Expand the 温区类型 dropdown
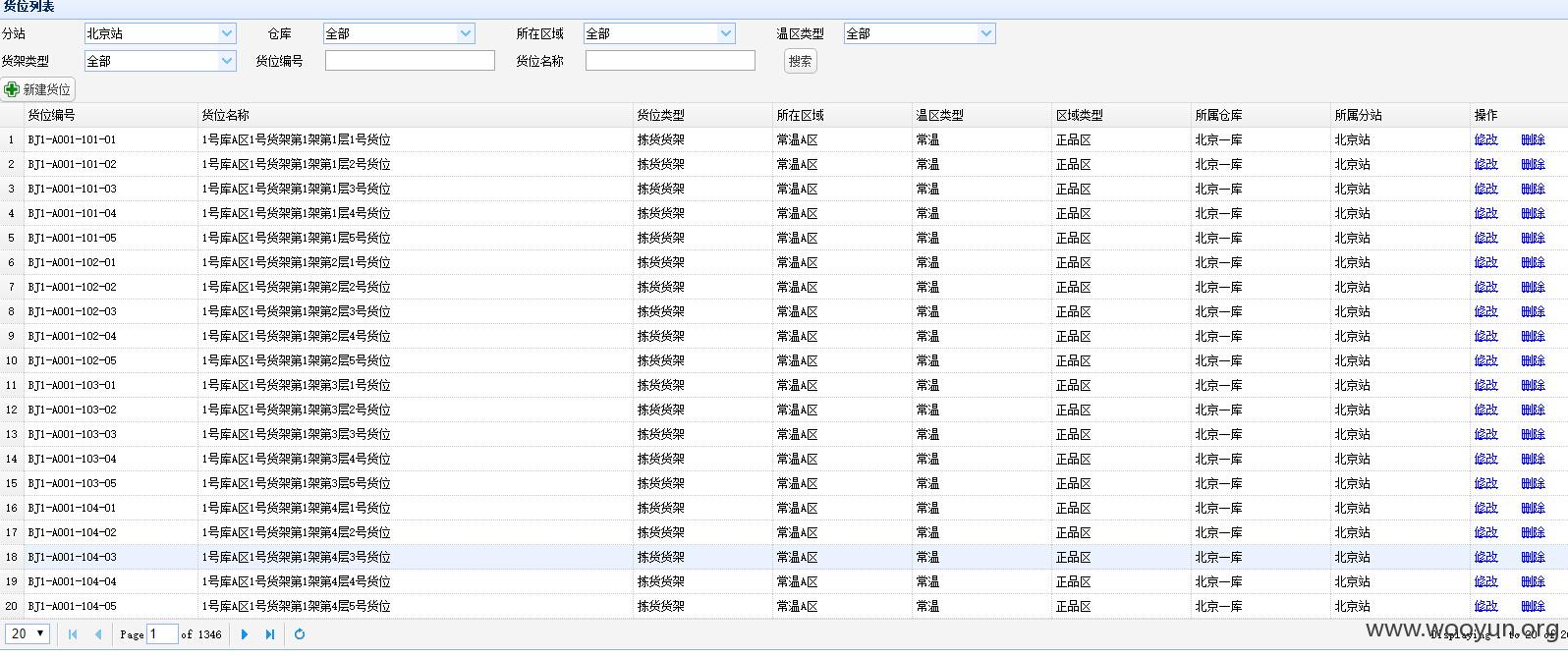The width and height of the screenshot is (1568, 657). point(920,33)
